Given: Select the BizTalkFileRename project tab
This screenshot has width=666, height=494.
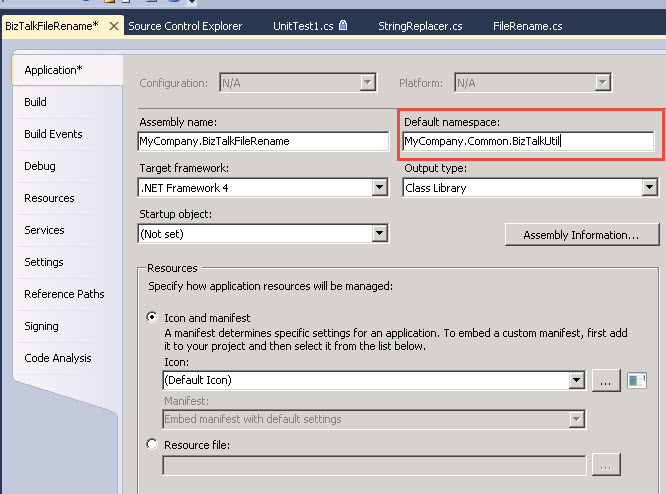Looking at the screenshot, I should [x=52, y=26].
